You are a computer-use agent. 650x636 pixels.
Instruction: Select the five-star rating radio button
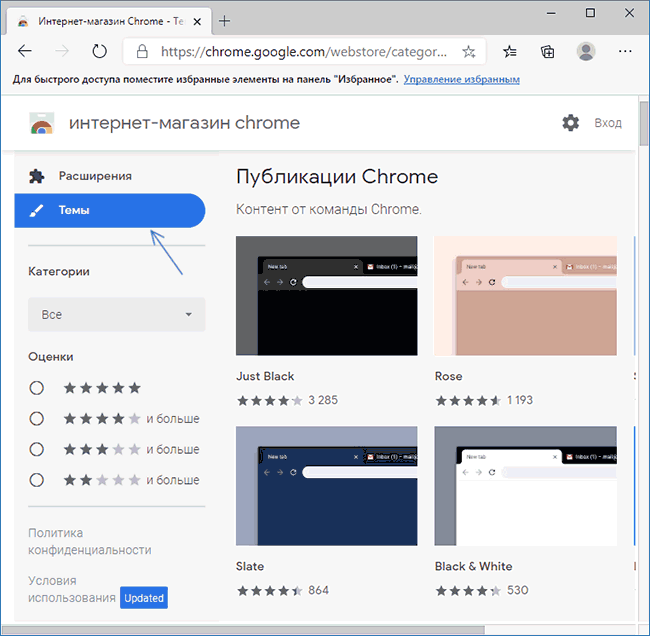36,388
